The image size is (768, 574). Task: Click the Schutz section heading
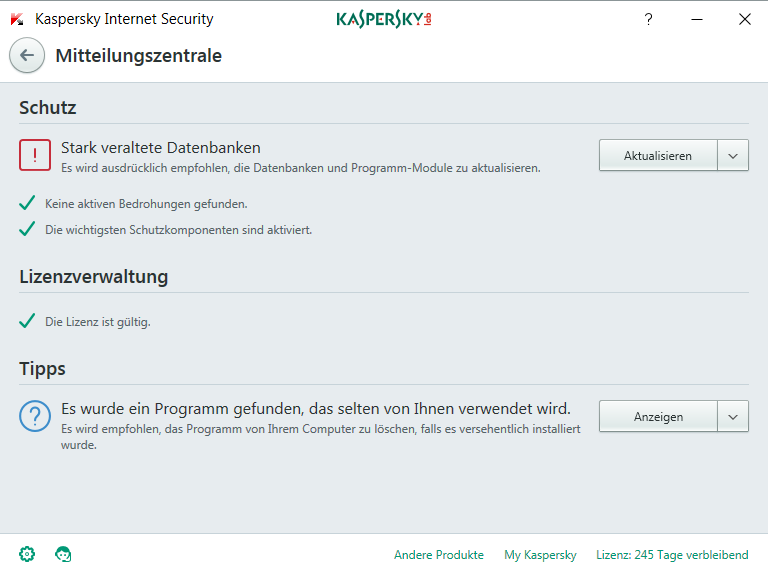48,107
